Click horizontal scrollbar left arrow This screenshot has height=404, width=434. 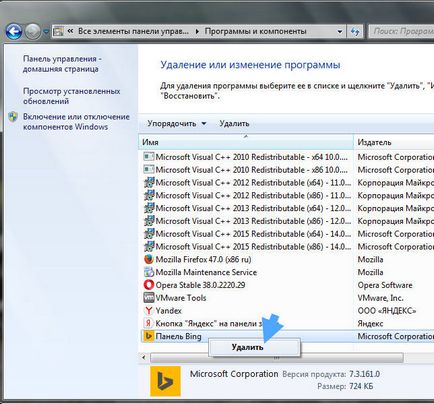tap(144, 358)
